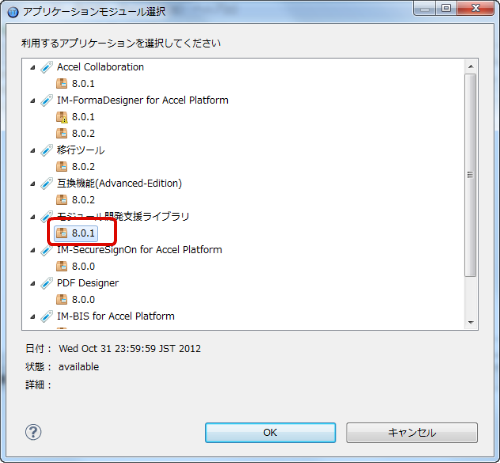Click the IM-FormaDesigner pen icon
Screen dimensions: 500x463
coord(46,100)
